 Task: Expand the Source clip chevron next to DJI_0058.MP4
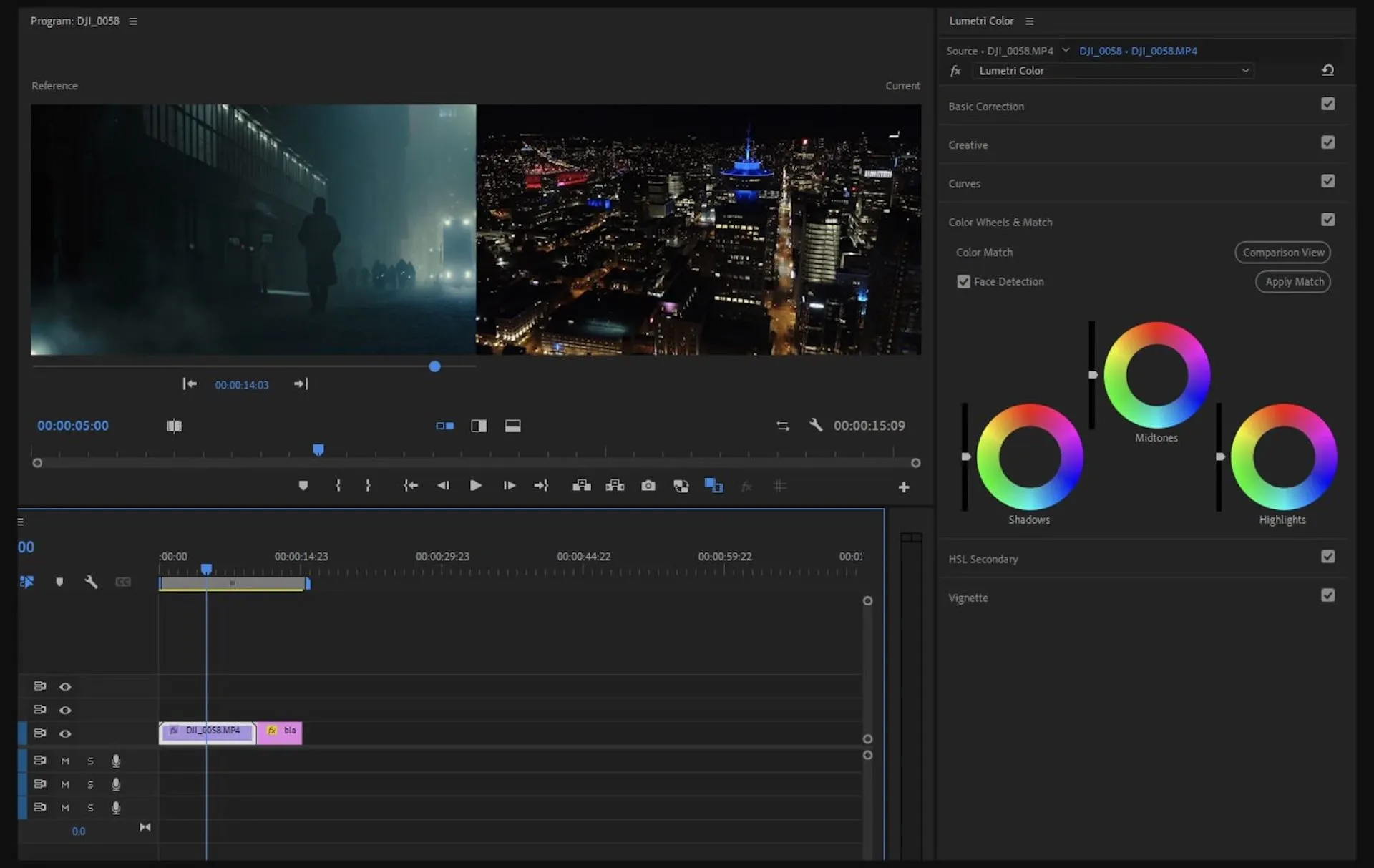click(1066, 50)
